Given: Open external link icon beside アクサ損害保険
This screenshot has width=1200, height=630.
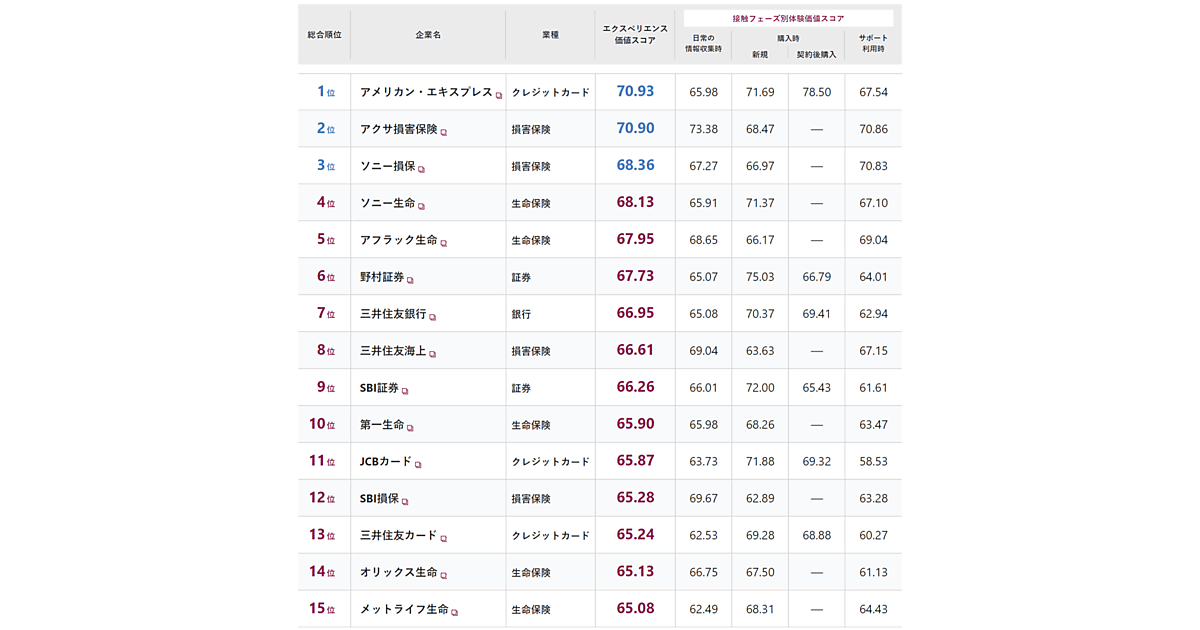Looking at the screenshot, I should (x=444, y=132).
